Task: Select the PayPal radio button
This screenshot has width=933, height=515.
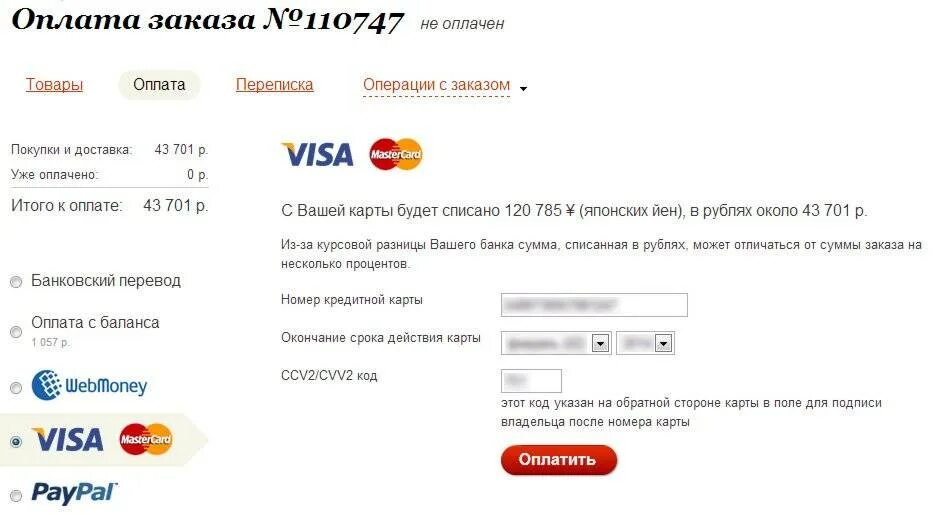Action: [x=16, y=495]
